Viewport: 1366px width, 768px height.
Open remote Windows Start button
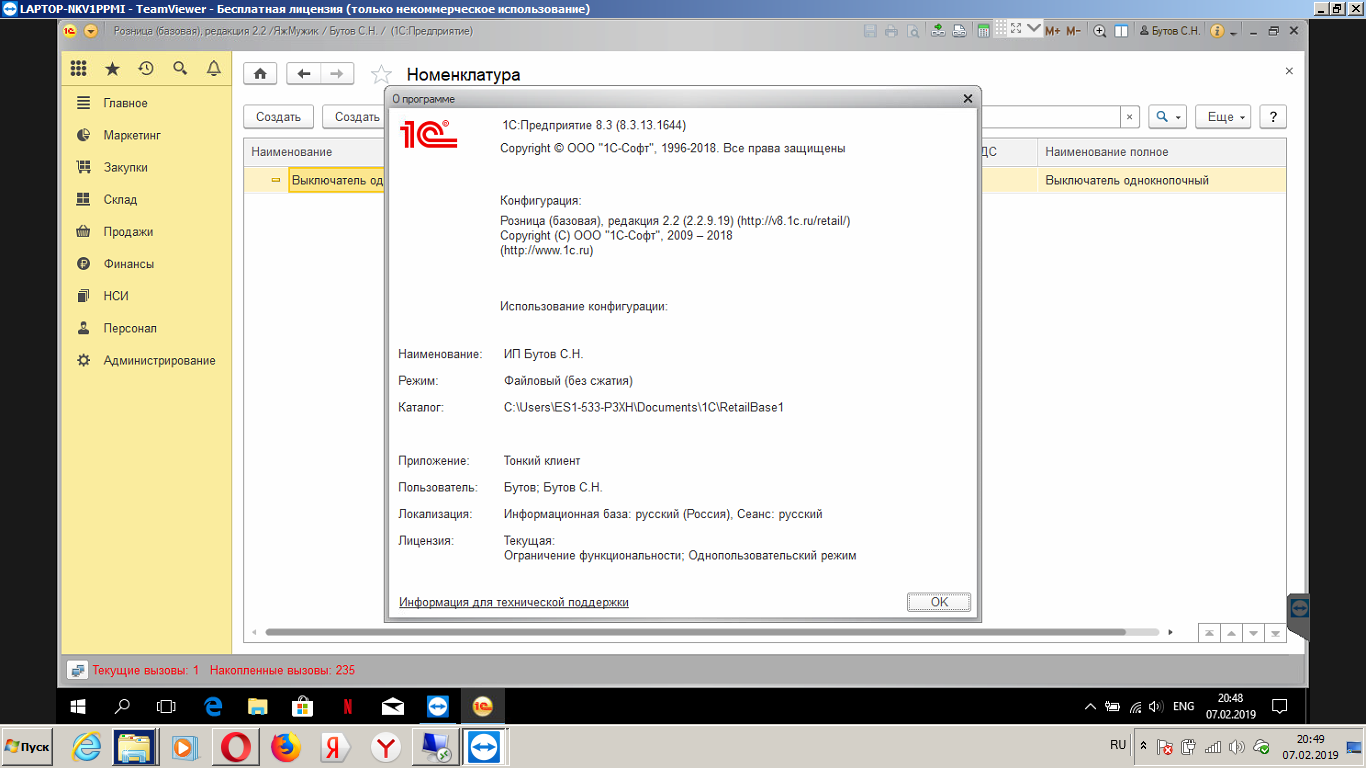click(x=78, y=707)
